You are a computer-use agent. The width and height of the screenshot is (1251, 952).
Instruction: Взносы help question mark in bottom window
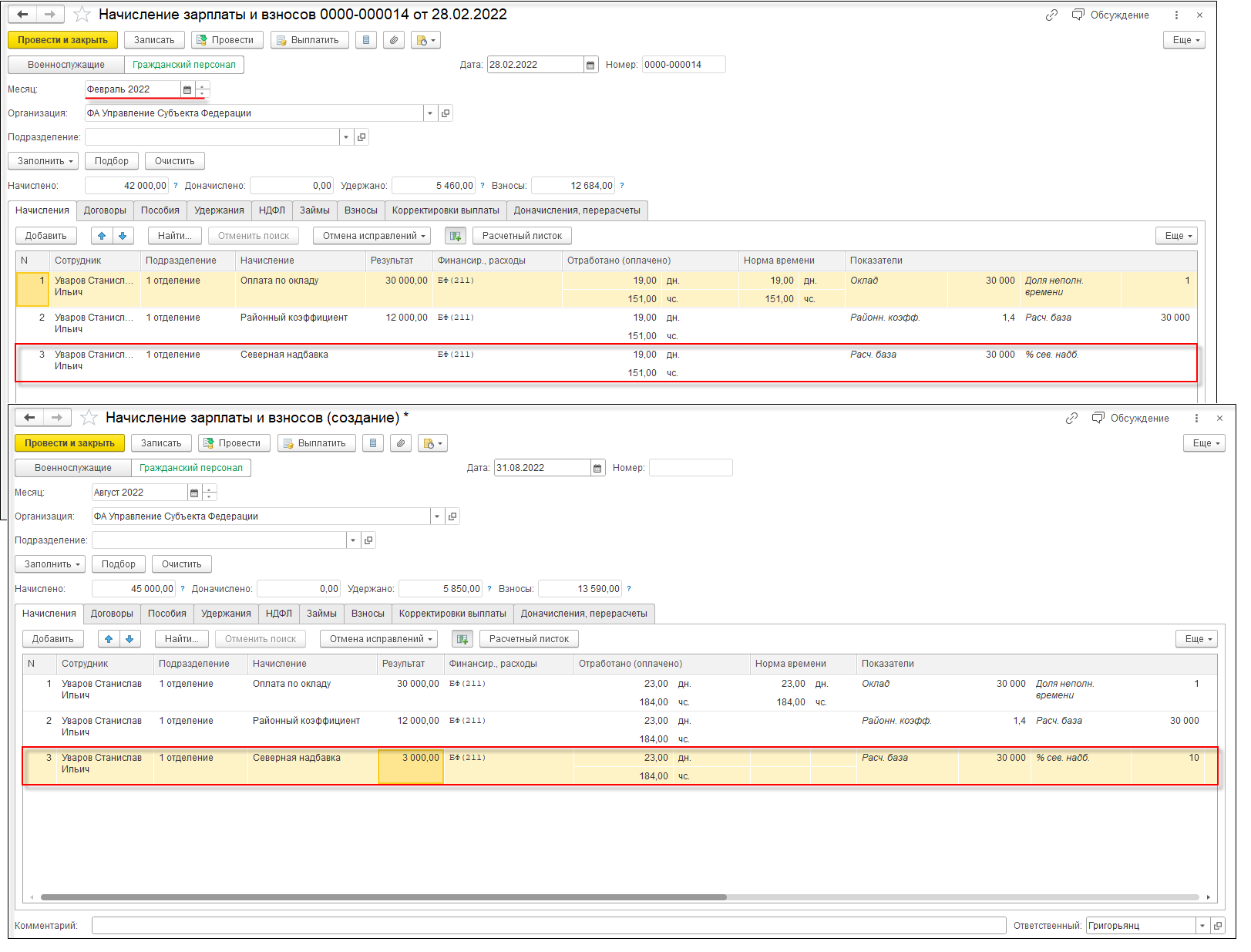pos(629,589)
